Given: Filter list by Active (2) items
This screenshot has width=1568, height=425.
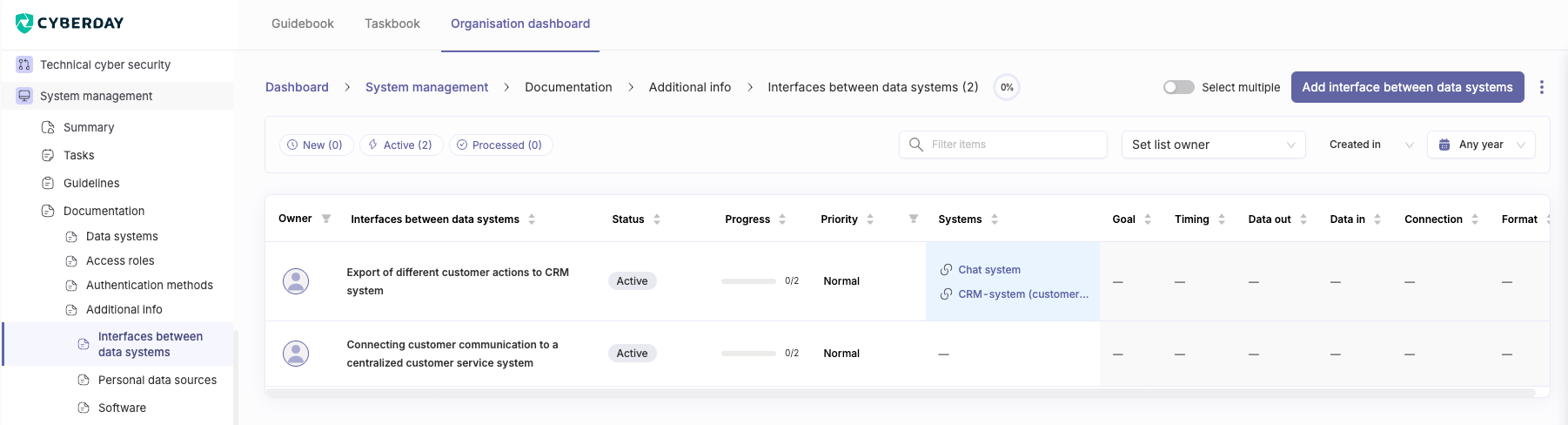Looking at the screenshot, I should (x=400, y=145).
